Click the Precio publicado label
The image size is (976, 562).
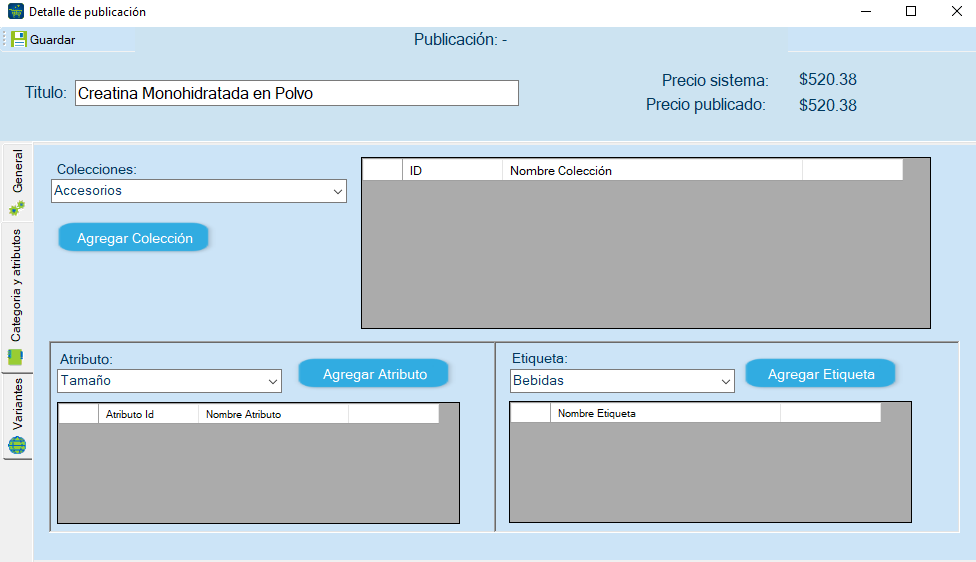pos(706,105)
